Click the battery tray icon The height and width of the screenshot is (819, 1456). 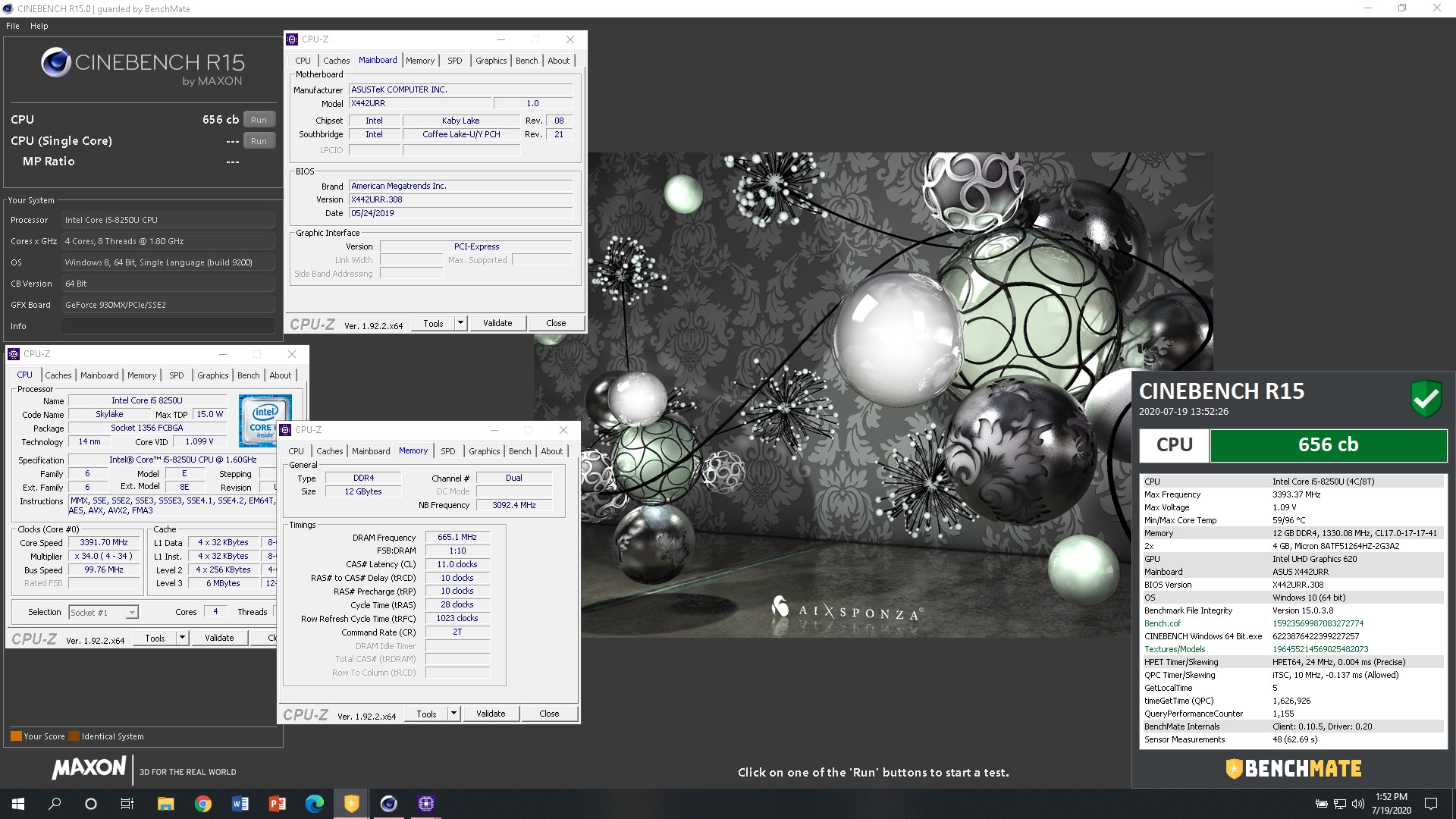click(1321, 804)
